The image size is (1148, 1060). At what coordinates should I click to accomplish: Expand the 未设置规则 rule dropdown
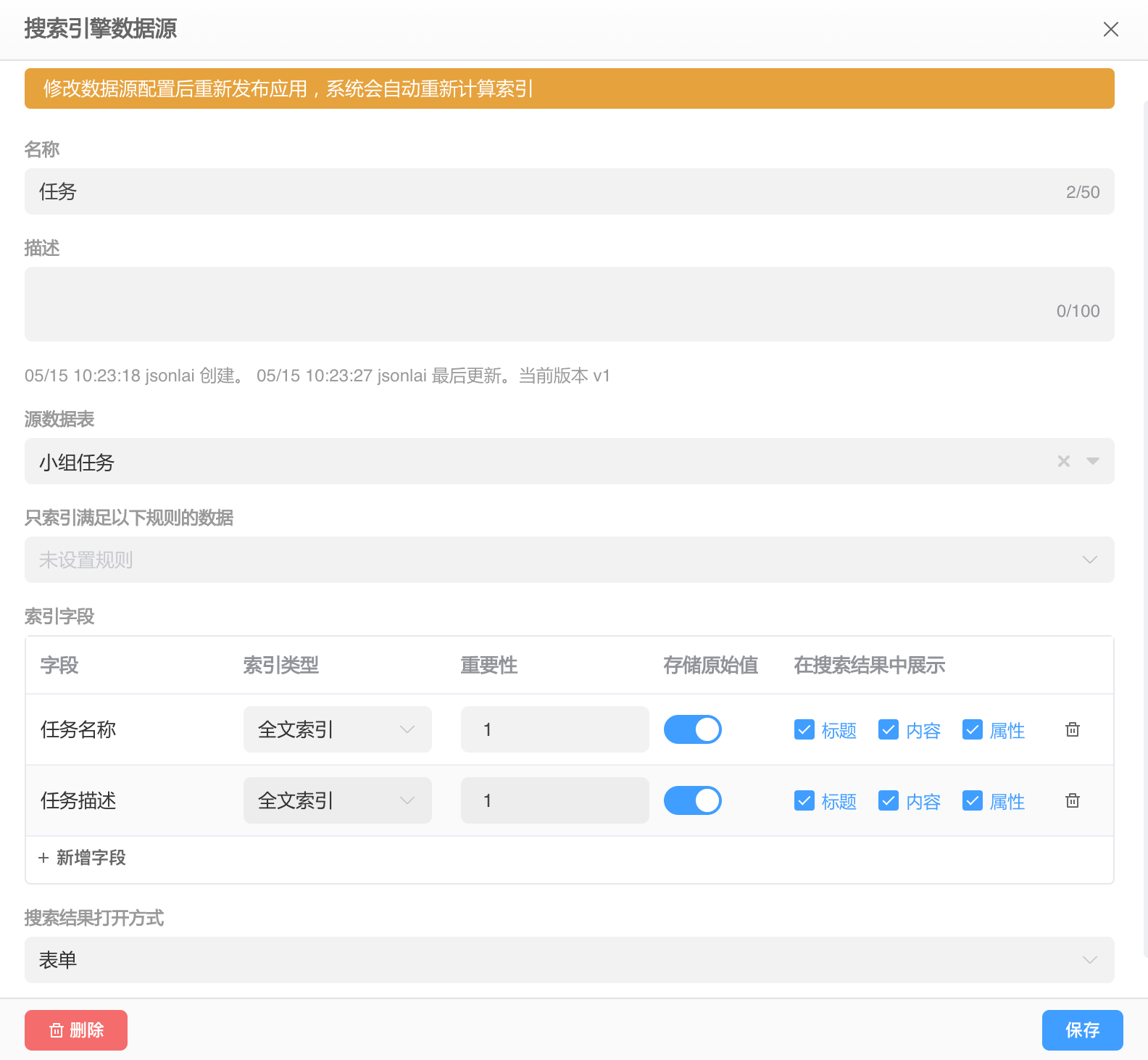[1089, 560]
